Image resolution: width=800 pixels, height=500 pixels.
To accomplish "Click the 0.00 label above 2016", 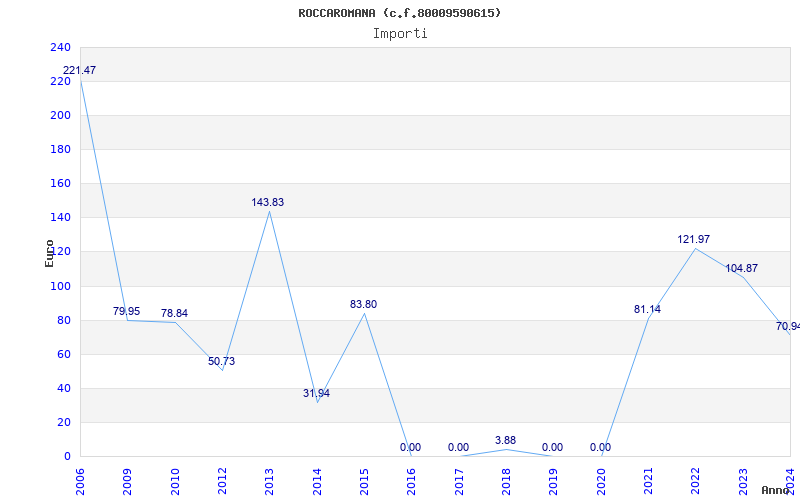I will [410, 447].
